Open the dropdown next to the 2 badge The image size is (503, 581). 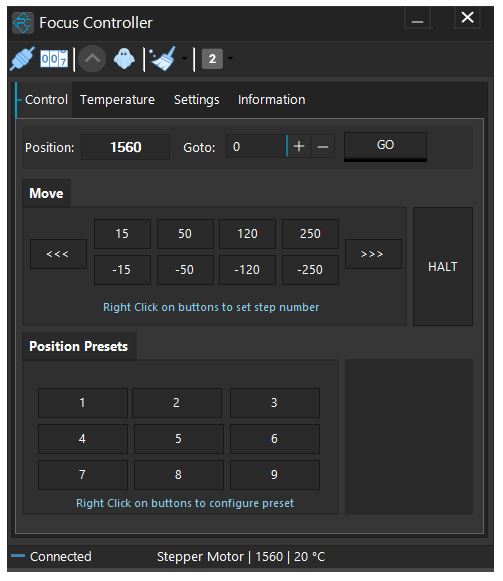tap(230, 59)
